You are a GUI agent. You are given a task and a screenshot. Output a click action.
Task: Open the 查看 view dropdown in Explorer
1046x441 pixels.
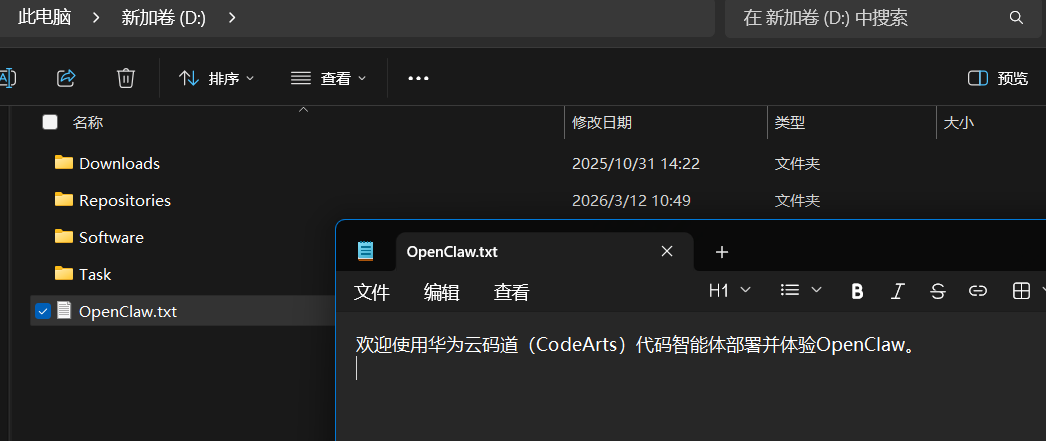click(x=329, y=79)
